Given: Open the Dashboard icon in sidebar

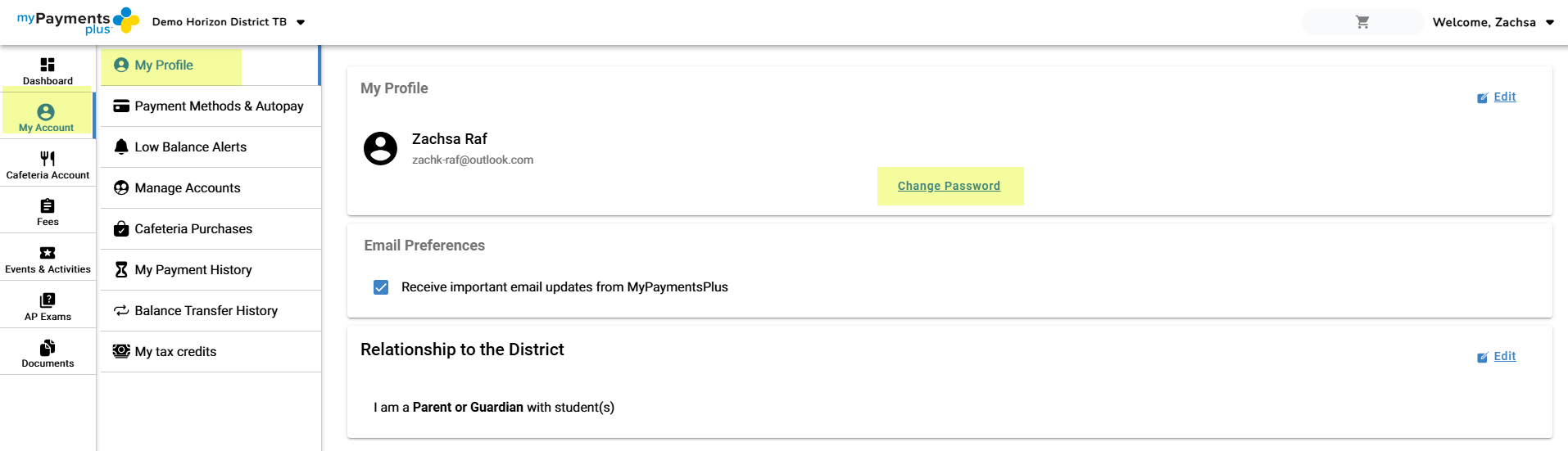Looking at the screenshot, I should click(48, 65).
